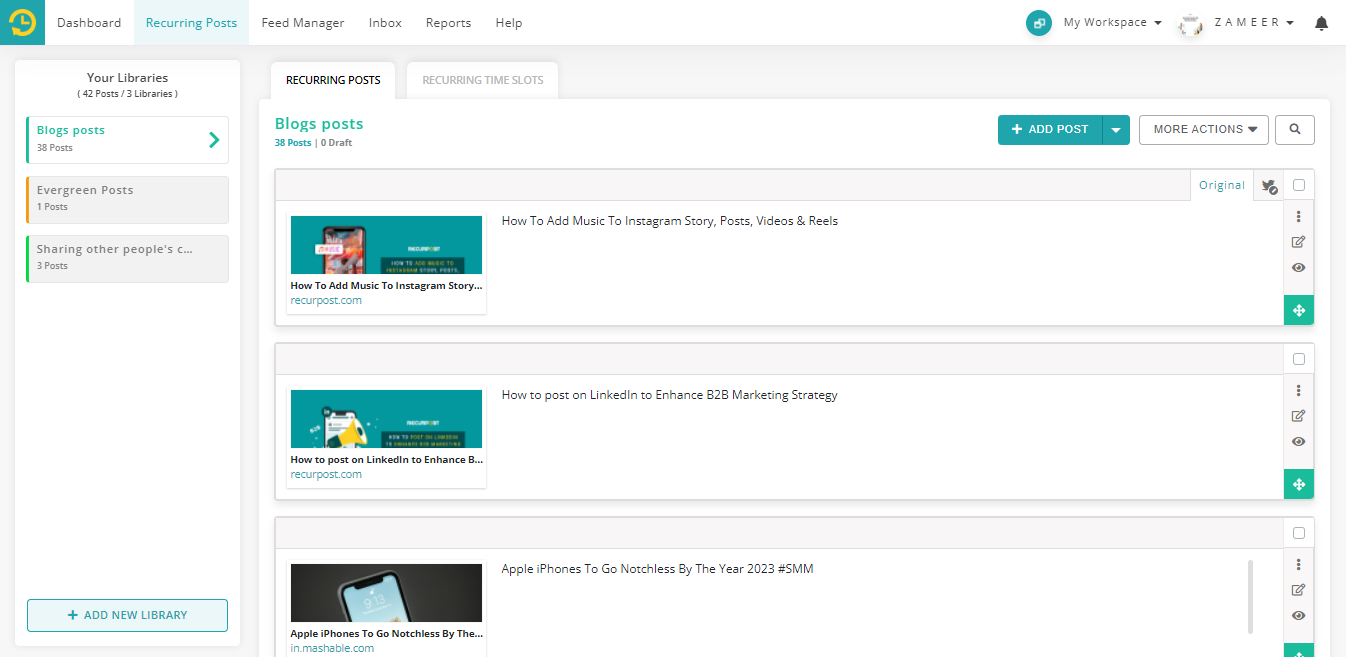Click the LinkedIn post thumbnail
The width and height of the screenshot is (1346, 657).
tap(386, 419)
